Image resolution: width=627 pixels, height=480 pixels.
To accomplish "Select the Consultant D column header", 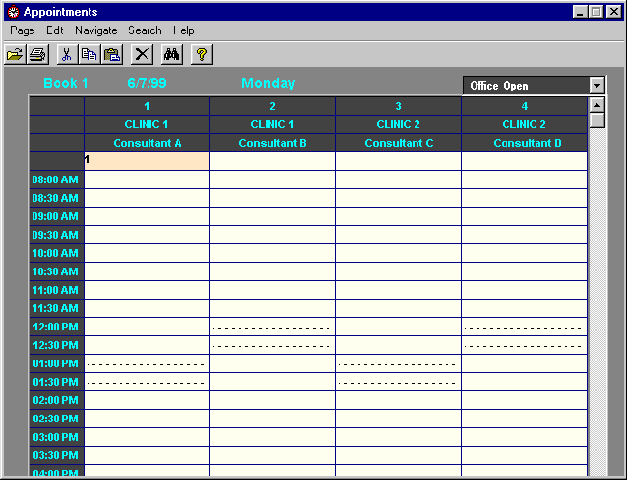I will [x=527, y=143].
